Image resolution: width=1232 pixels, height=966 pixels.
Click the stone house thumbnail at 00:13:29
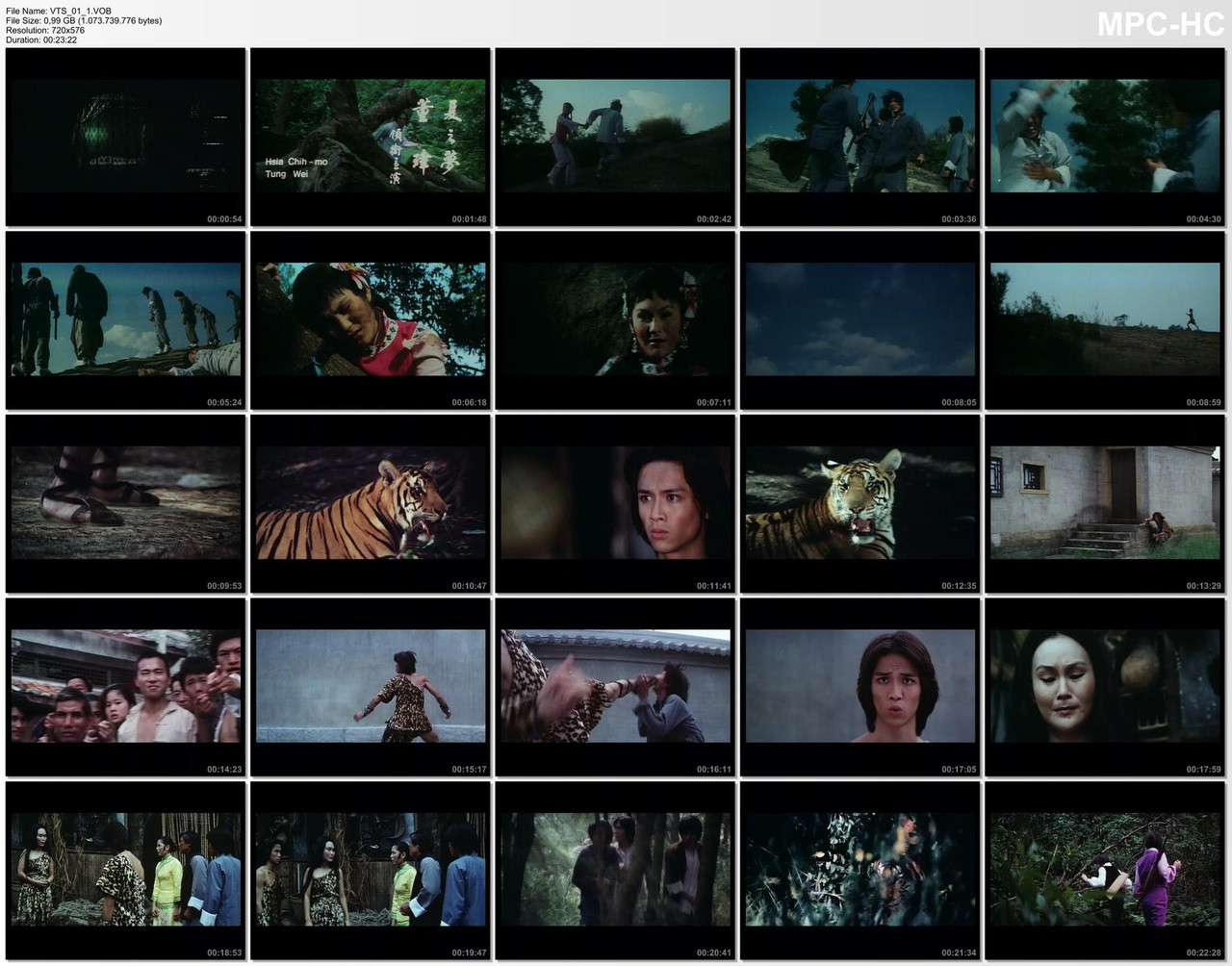pos(1105,503)
